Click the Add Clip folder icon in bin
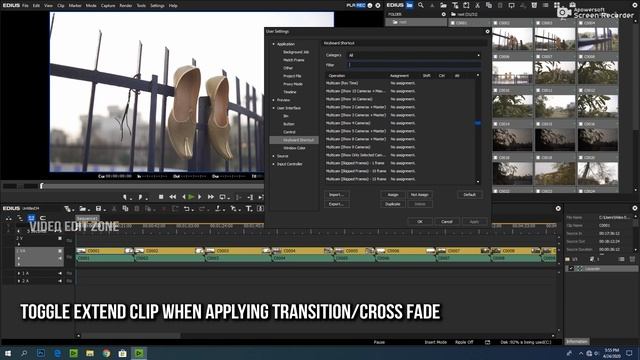640x360 pixels. 443,5
